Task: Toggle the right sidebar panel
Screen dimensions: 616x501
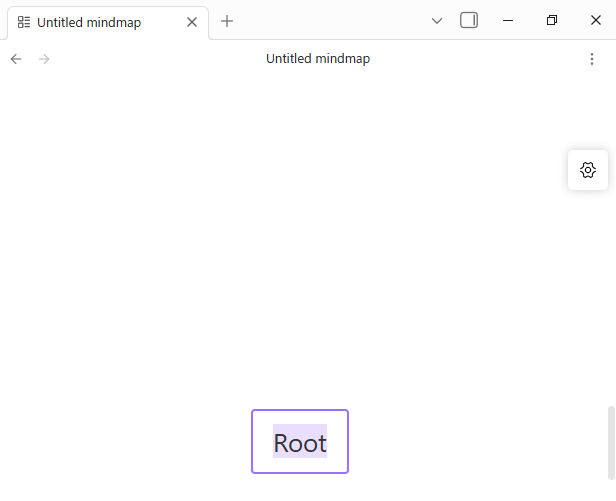Action: click(469, 20)
